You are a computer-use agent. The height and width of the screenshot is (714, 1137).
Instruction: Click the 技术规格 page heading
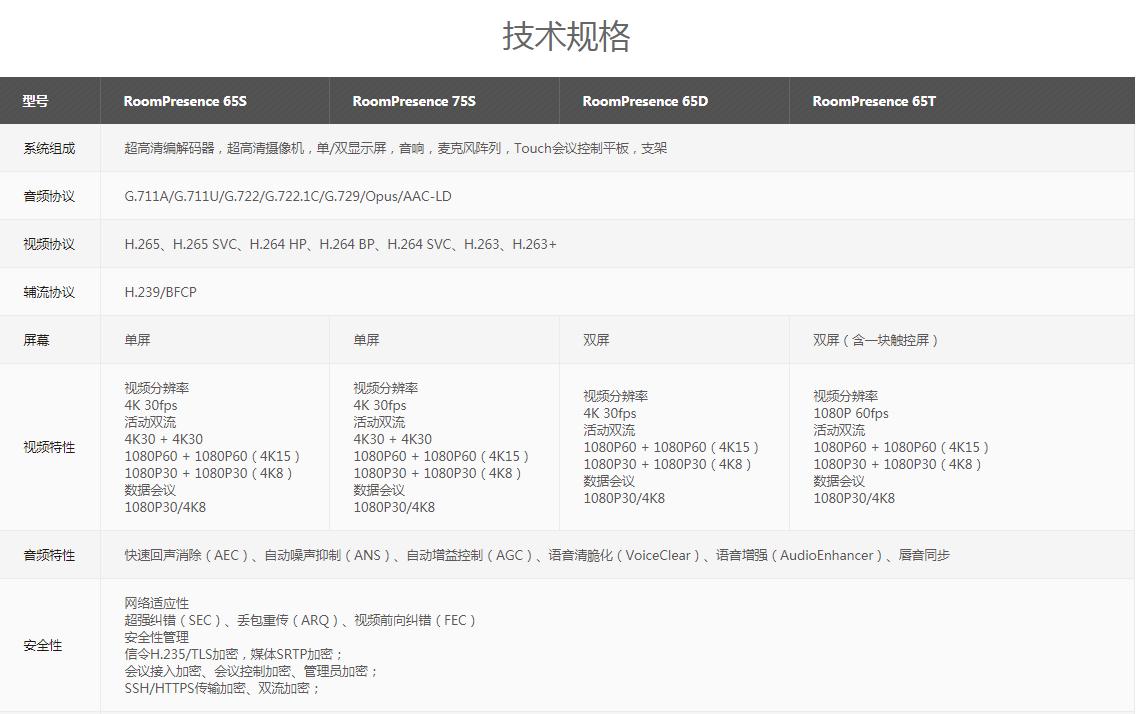(566, 37)
